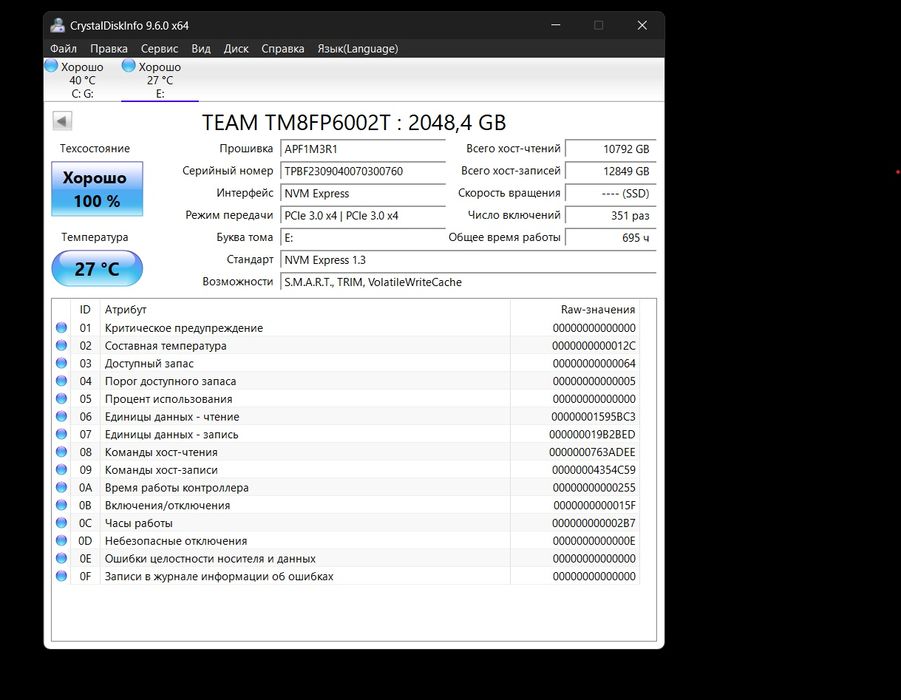Click the Прошивка field APF1M3R1
Screen dimensions: 901x700
coord(363,149)
